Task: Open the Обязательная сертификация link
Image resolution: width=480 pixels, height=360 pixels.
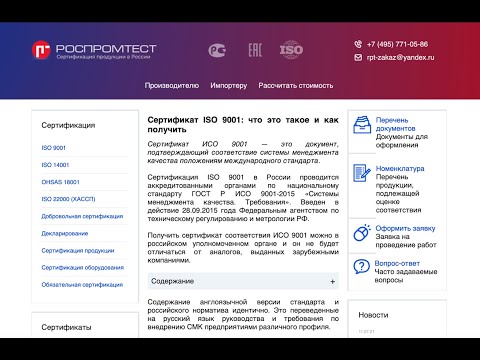Action: [82, 285]
